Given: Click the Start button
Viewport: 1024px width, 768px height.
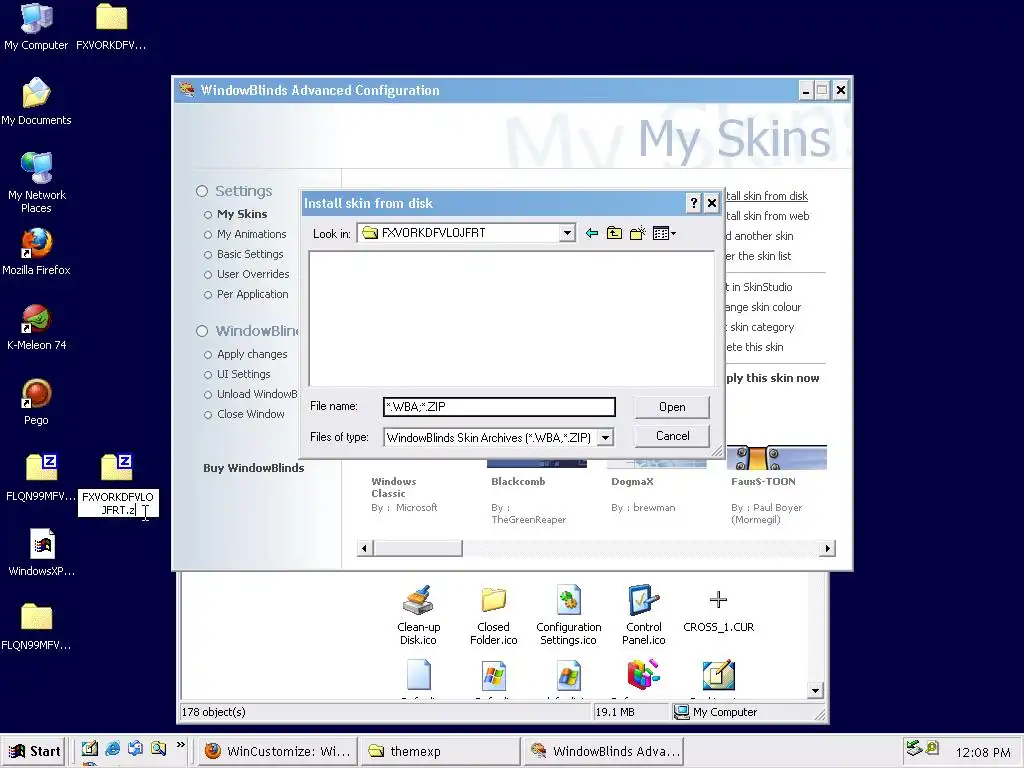Looking at the screenshot, I should pyautogui.click(x=35, y=751).
